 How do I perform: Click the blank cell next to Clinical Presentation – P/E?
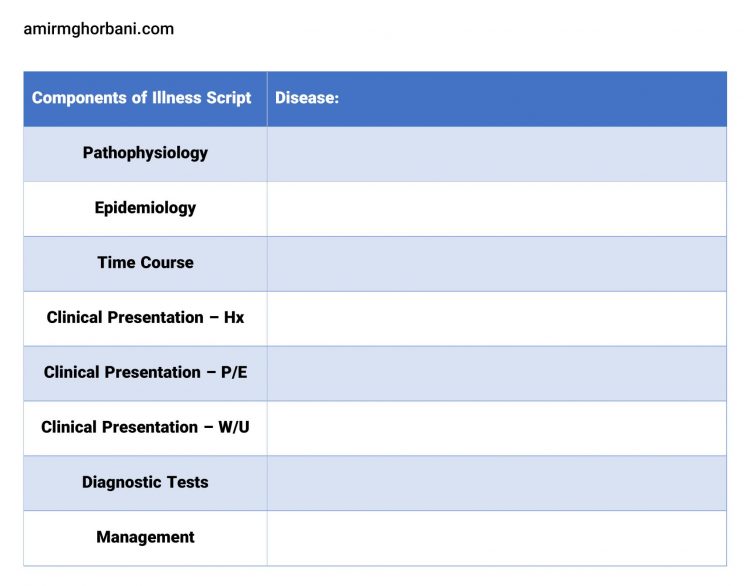click(x=496, y=373)
